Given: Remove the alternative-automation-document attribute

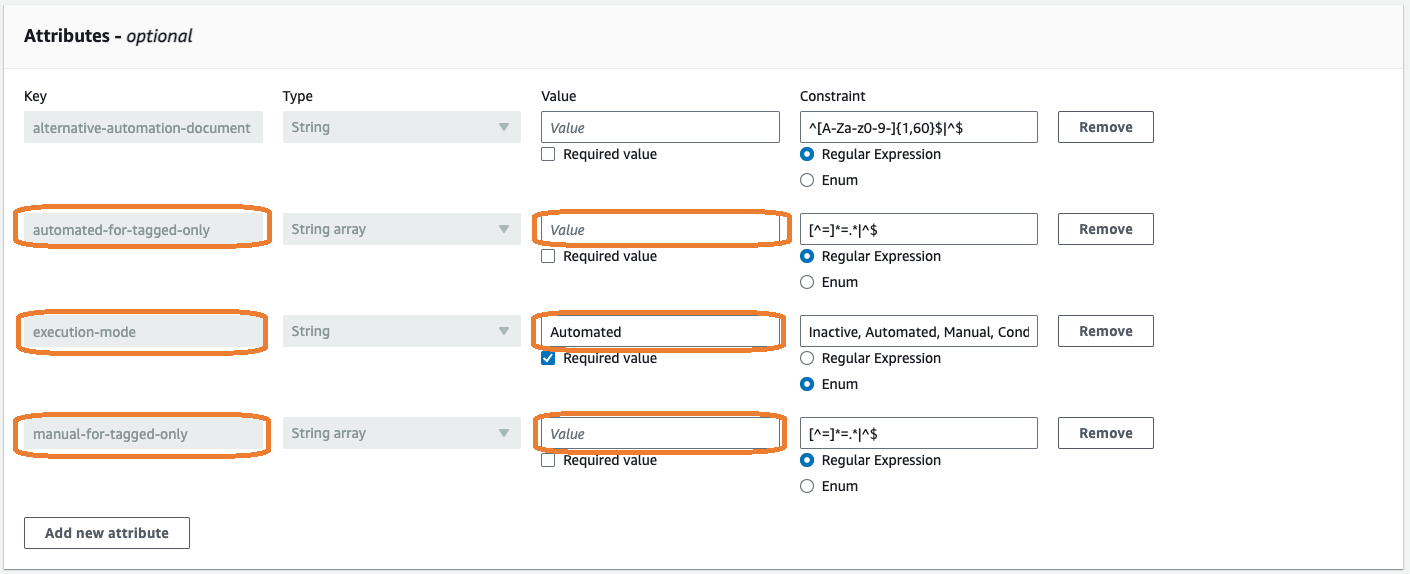Looking at the screenshot, I should pos(1105,127).
